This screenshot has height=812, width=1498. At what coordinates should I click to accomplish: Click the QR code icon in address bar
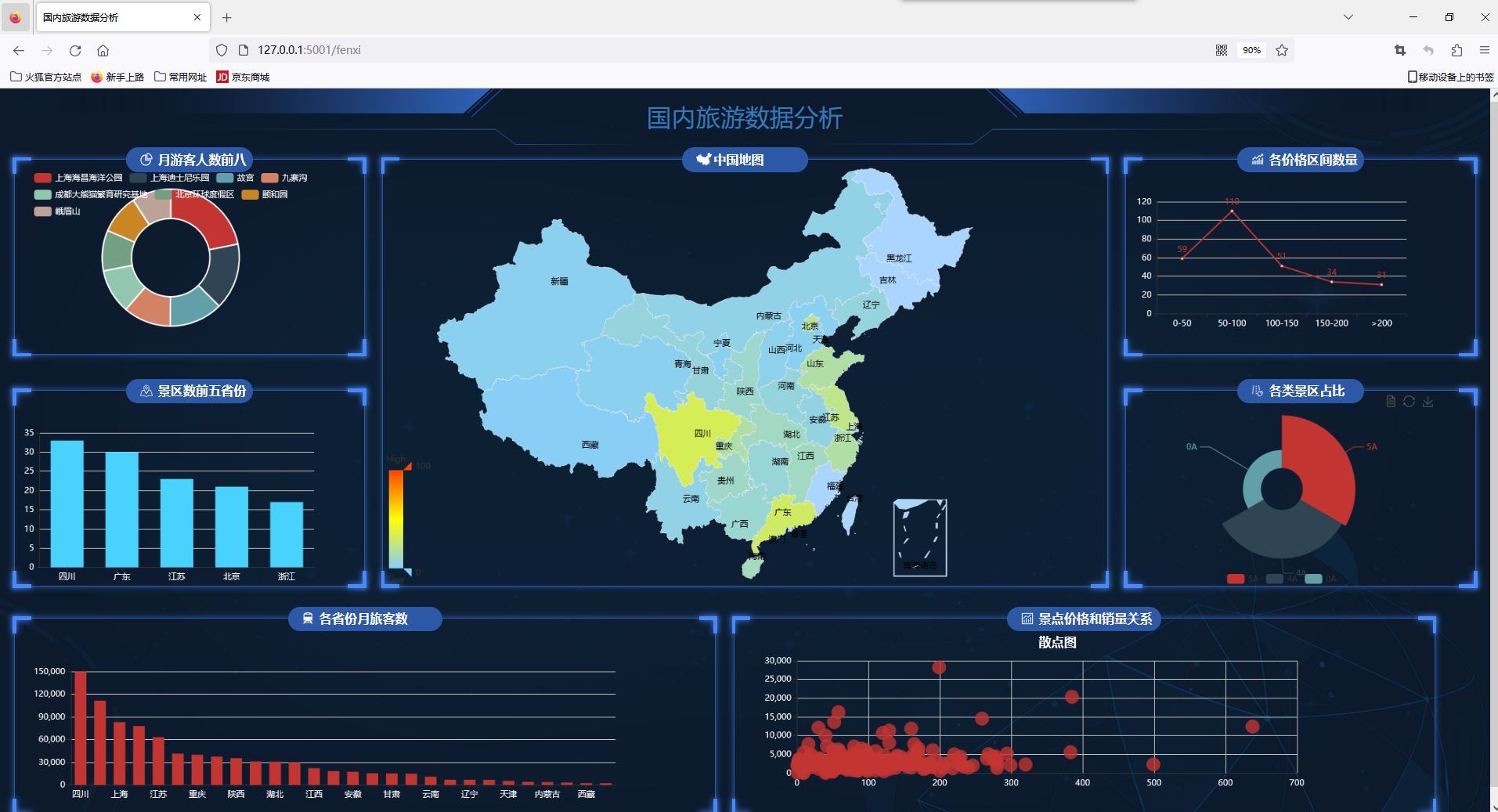point(1222,50)
